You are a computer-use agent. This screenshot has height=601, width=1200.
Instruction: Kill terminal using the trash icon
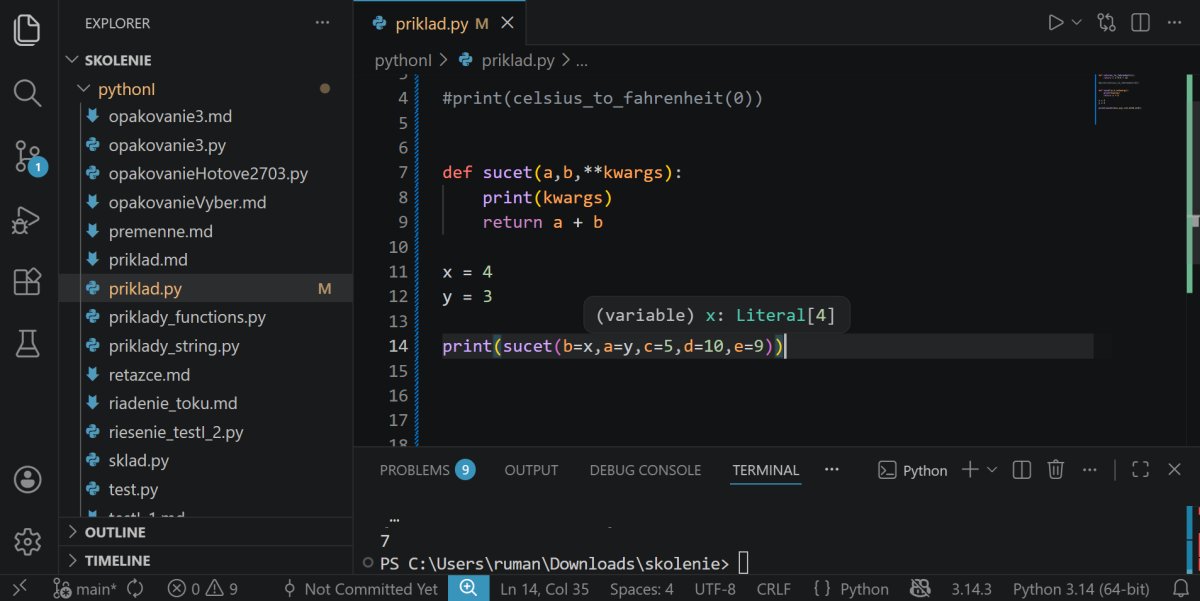[1055, 470]
